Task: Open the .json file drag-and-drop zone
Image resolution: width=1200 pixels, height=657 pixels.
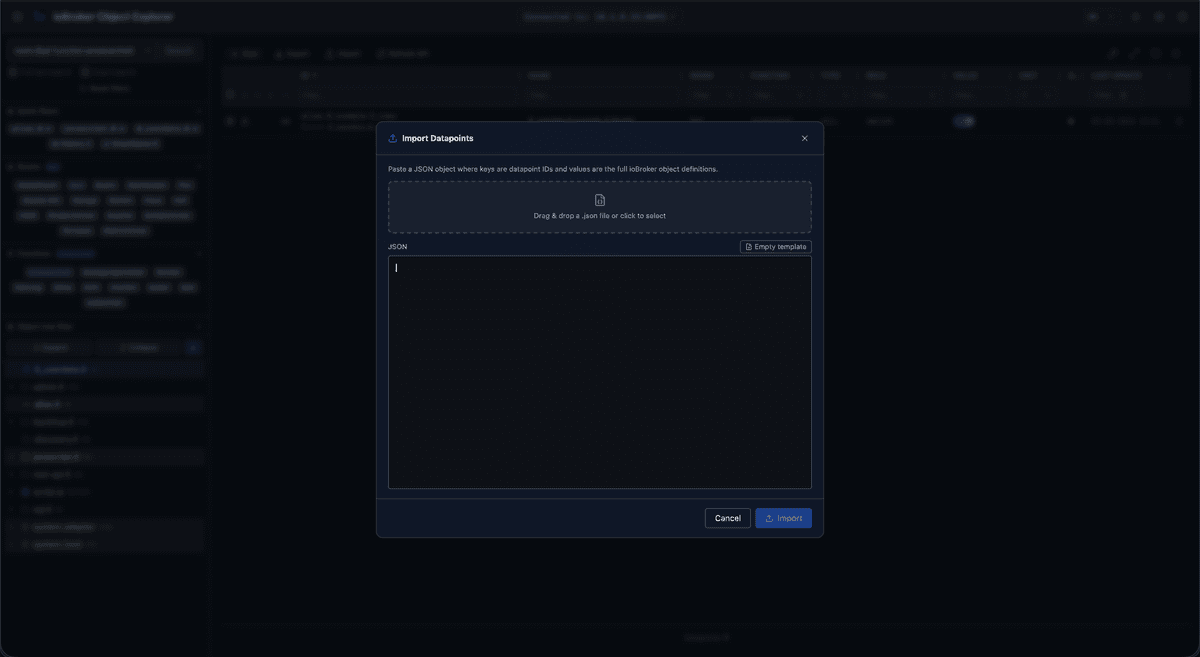Action: [x=600, y=207]
